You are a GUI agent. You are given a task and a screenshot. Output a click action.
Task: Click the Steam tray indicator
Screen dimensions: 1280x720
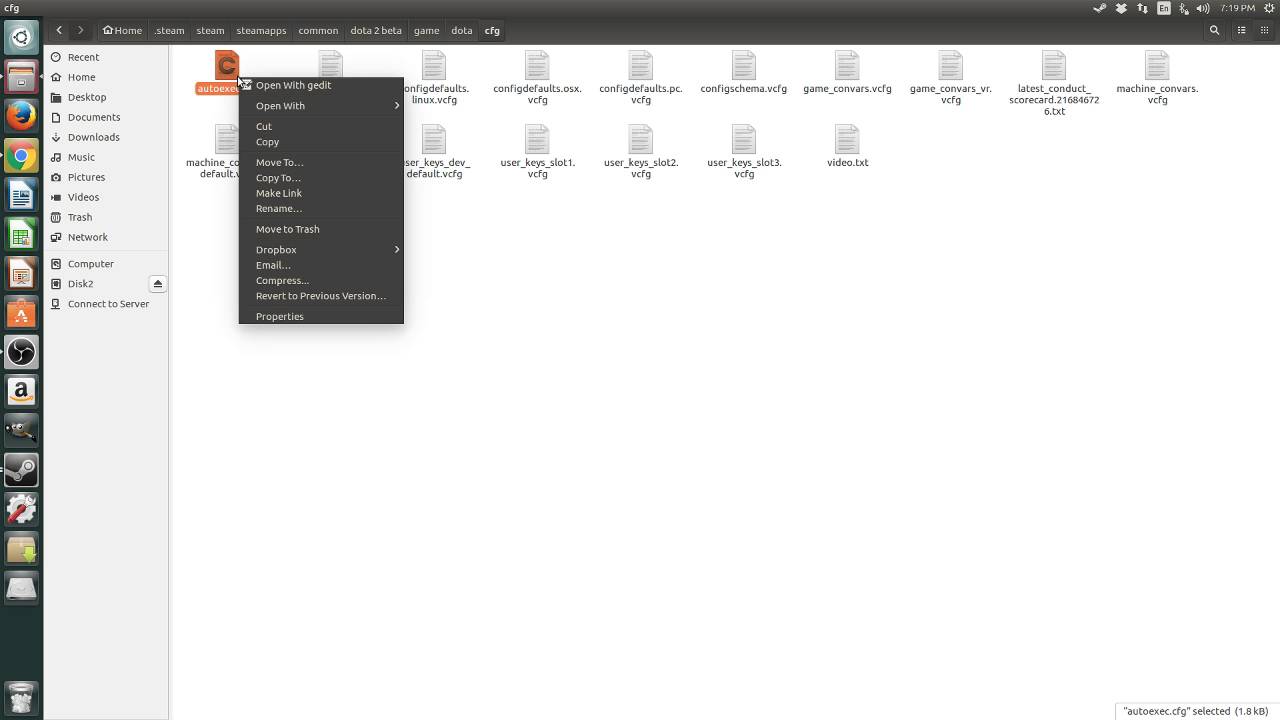1100,8
